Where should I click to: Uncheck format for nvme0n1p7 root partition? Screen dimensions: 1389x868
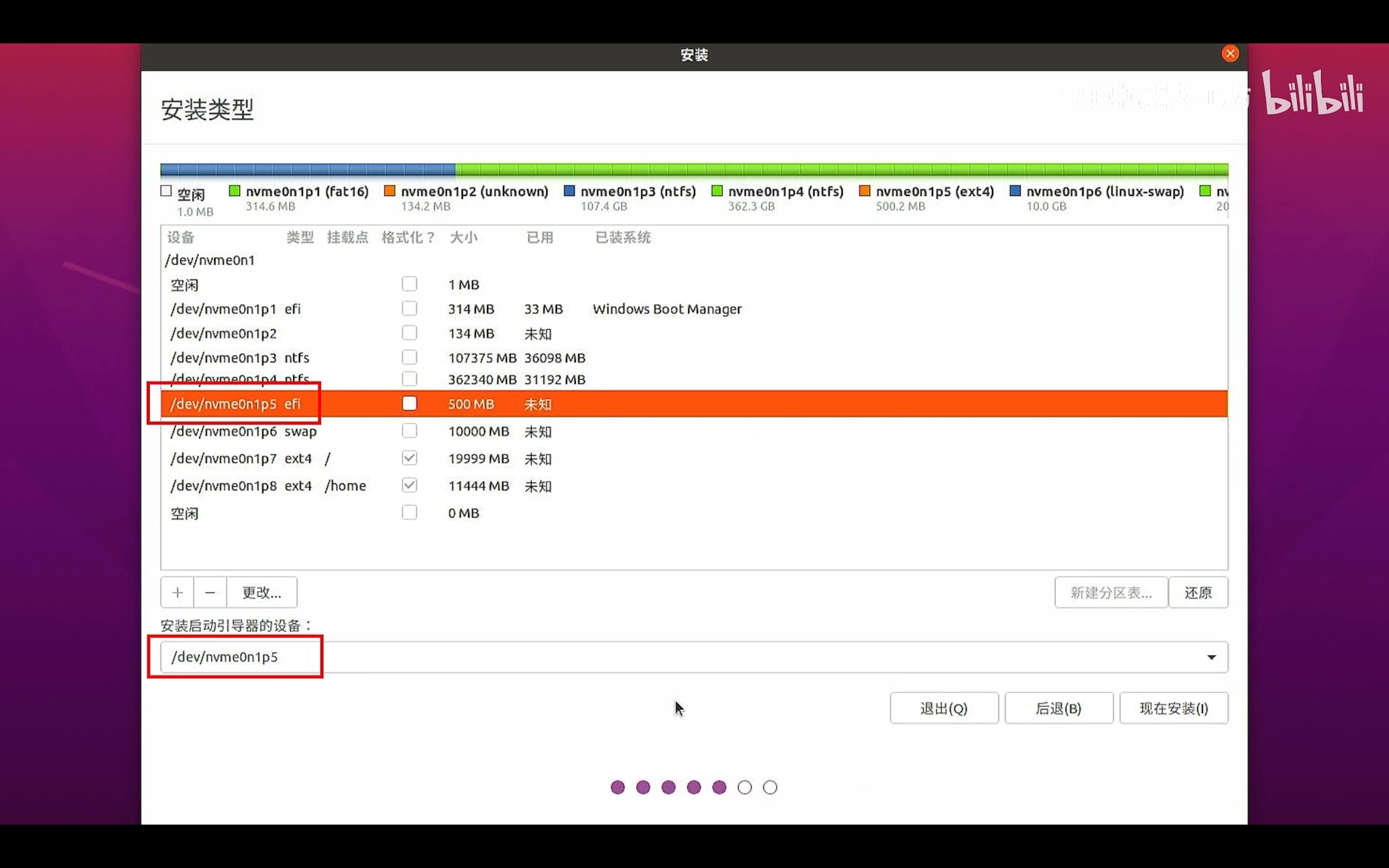409,458
